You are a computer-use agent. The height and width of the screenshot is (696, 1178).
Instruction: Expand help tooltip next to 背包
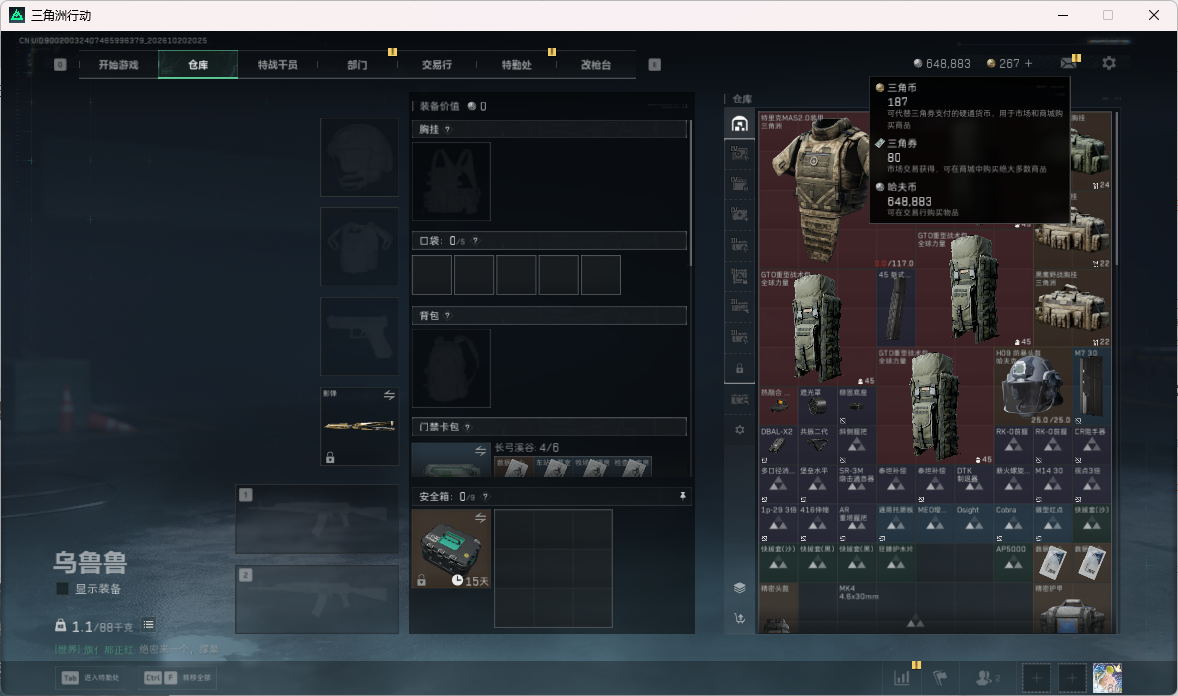(448, 316)
